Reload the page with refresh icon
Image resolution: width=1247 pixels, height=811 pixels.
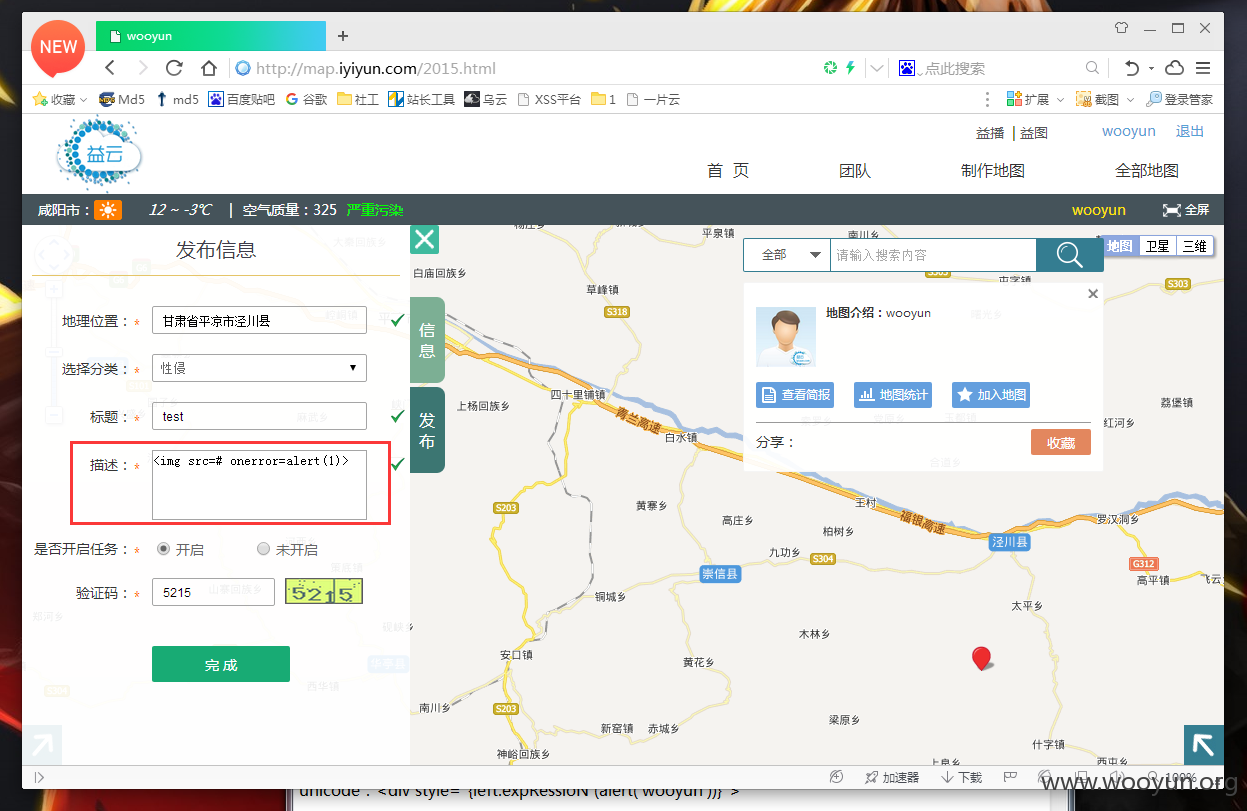[174, 68]
